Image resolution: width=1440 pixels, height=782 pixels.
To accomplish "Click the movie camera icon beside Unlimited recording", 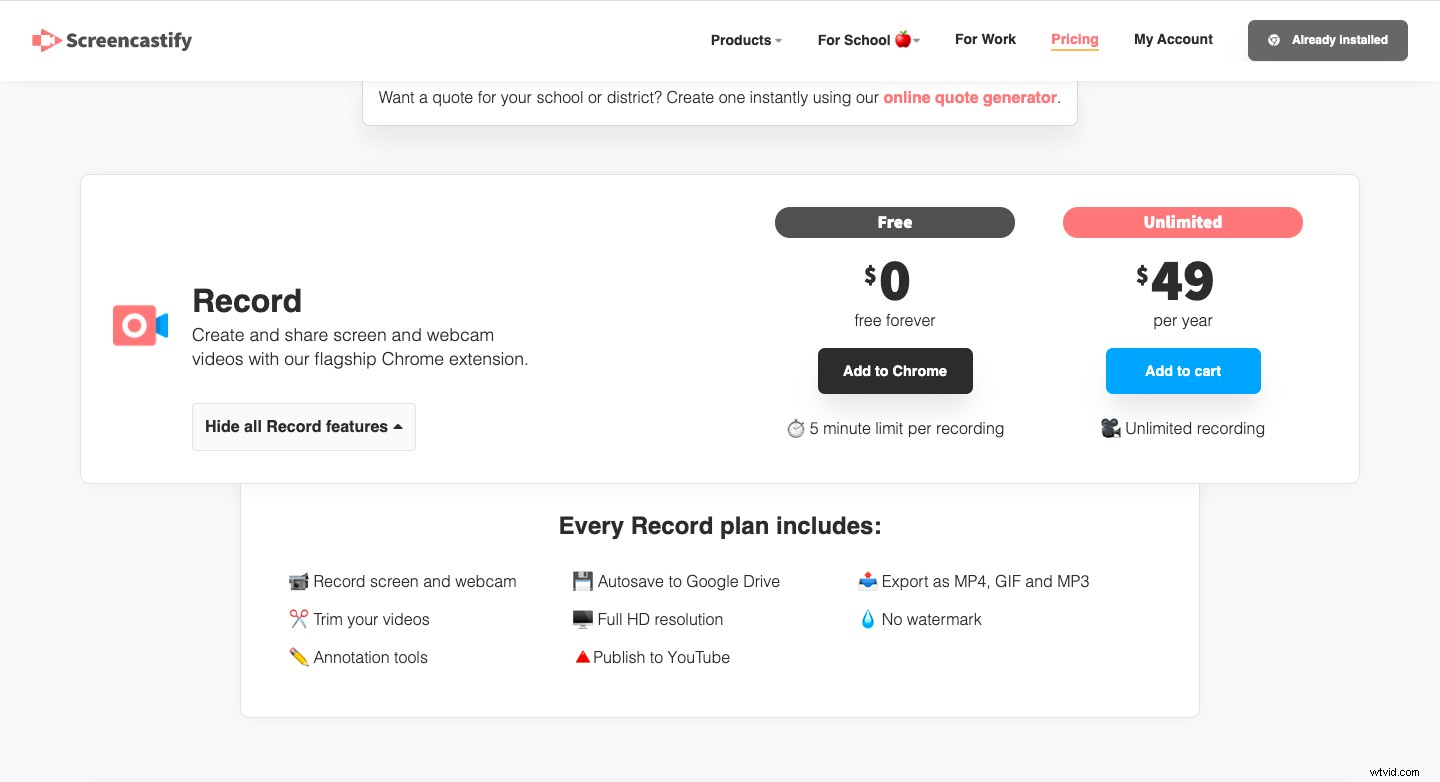I will (x=1111, y=428).
